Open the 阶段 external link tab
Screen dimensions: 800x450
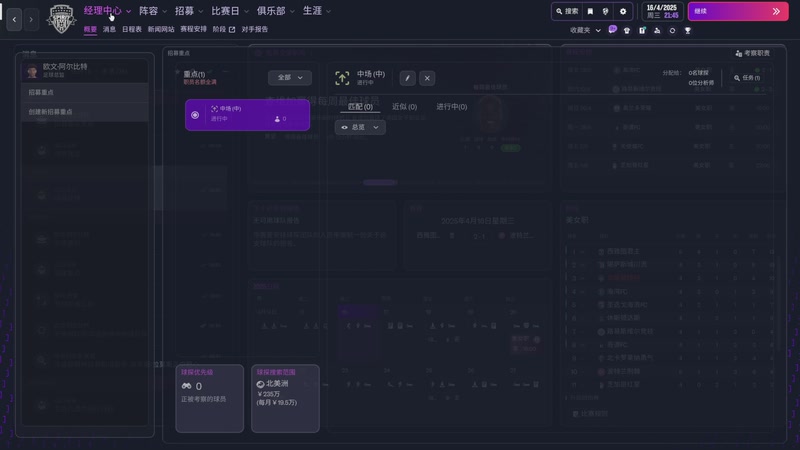[x=224, y=30]
